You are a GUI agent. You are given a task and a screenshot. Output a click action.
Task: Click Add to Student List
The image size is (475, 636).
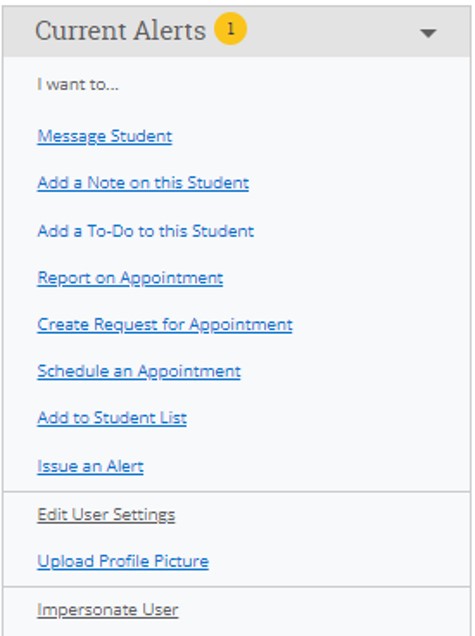pyautogui.click(x=112, y=418)
